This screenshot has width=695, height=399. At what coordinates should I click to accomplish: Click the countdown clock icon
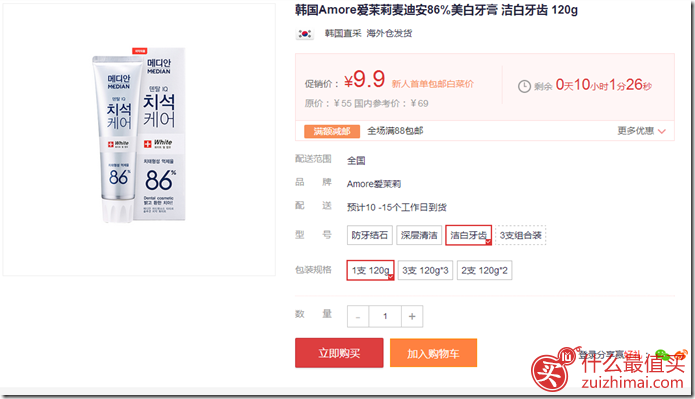(x=524, y=86)
